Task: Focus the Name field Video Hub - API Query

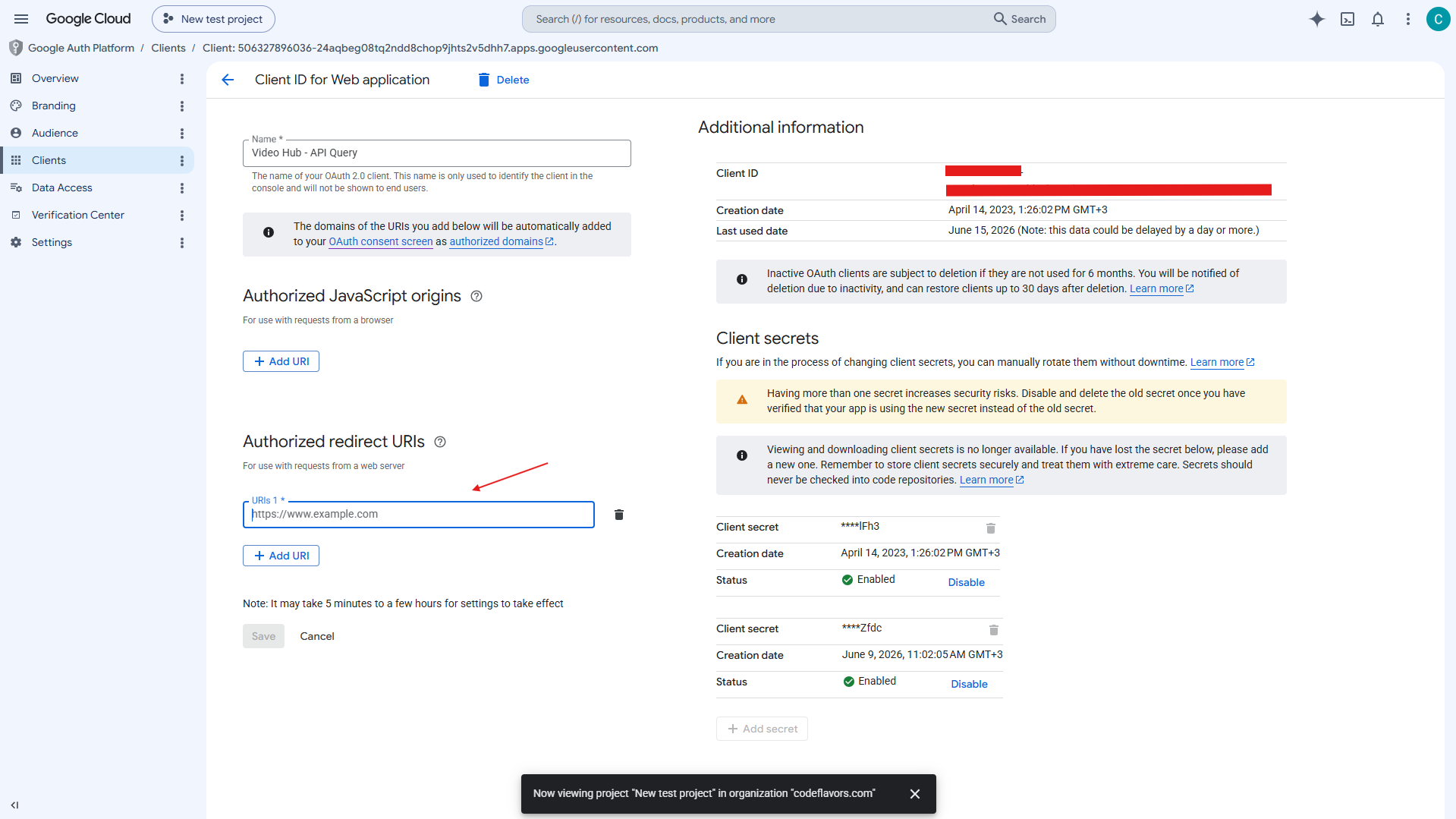Action: [437, 153]
